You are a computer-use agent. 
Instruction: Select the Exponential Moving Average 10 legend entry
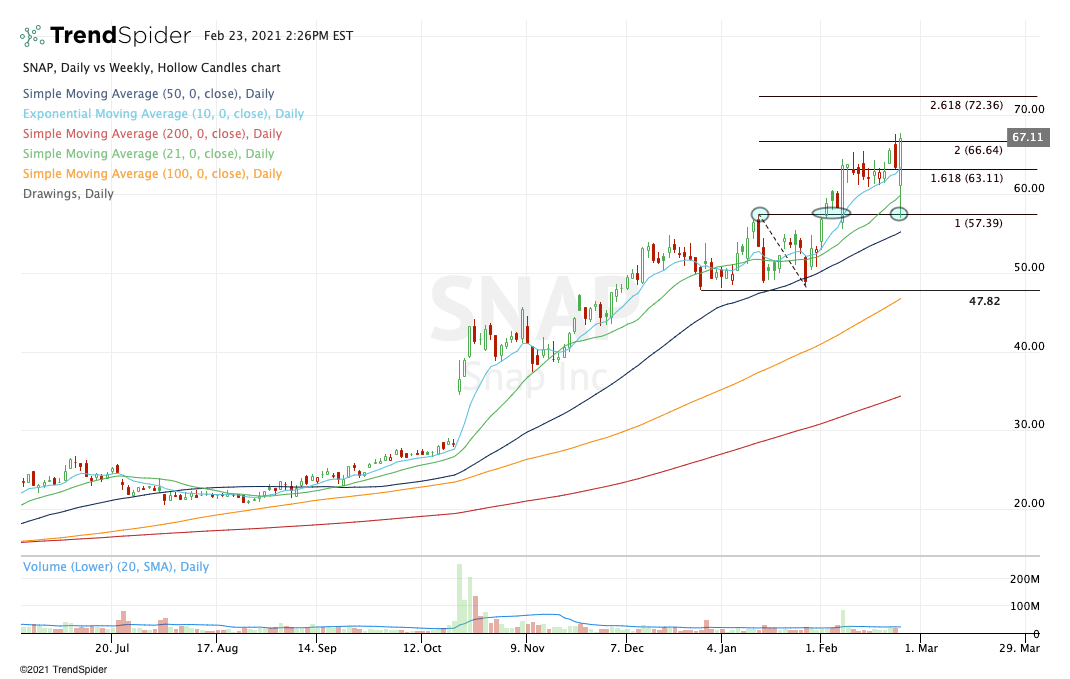point(162,114)
